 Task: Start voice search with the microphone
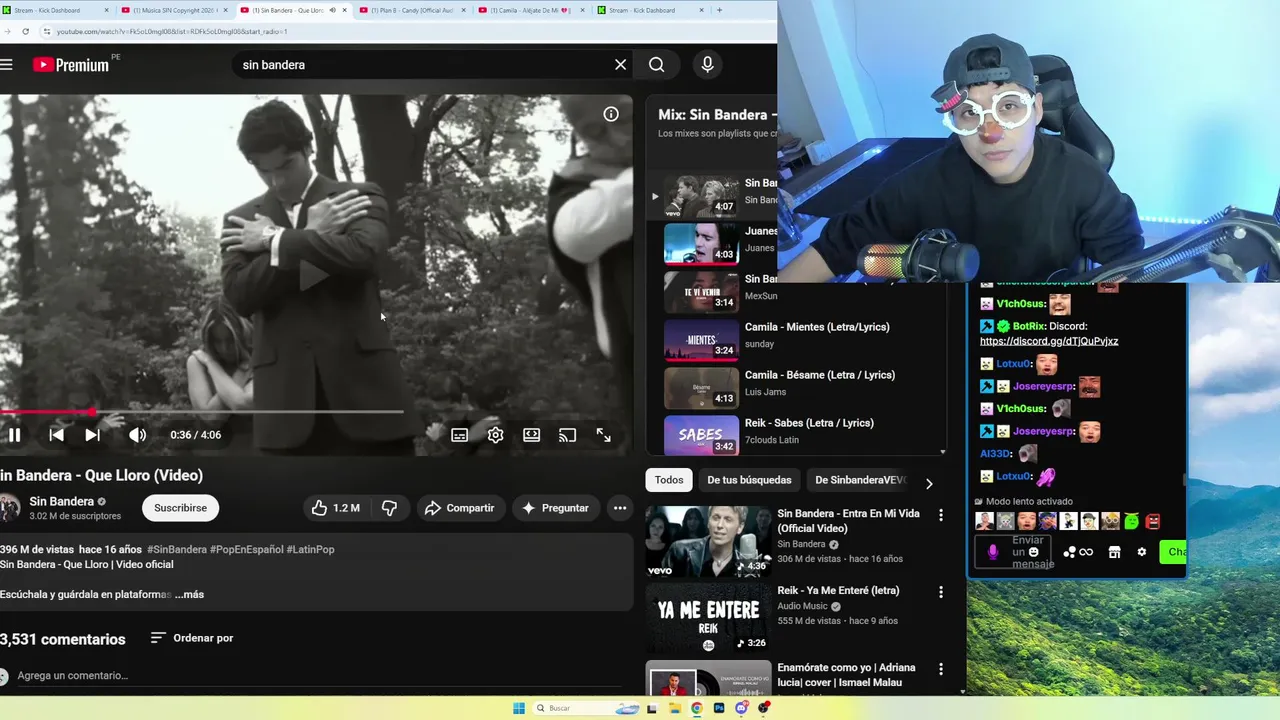[707, 65]
